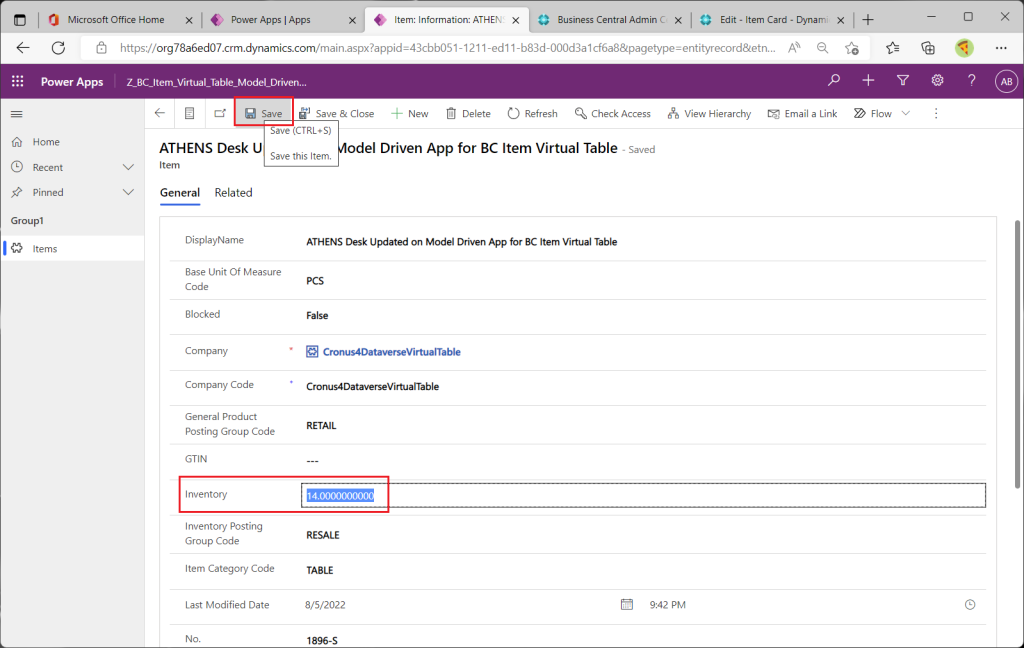Click View Hierarchy command
Image resolution: width=1024 pixels, height=648 pixels.
(709, 113)
